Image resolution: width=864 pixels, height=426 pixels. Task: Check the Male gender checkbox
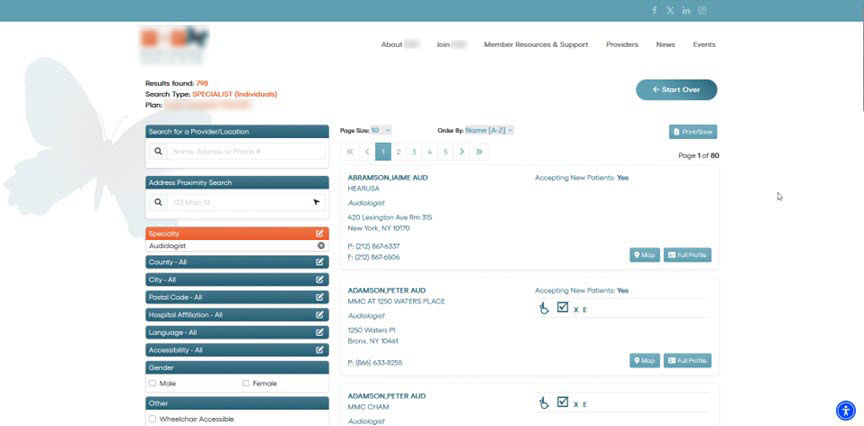point(153,383)
